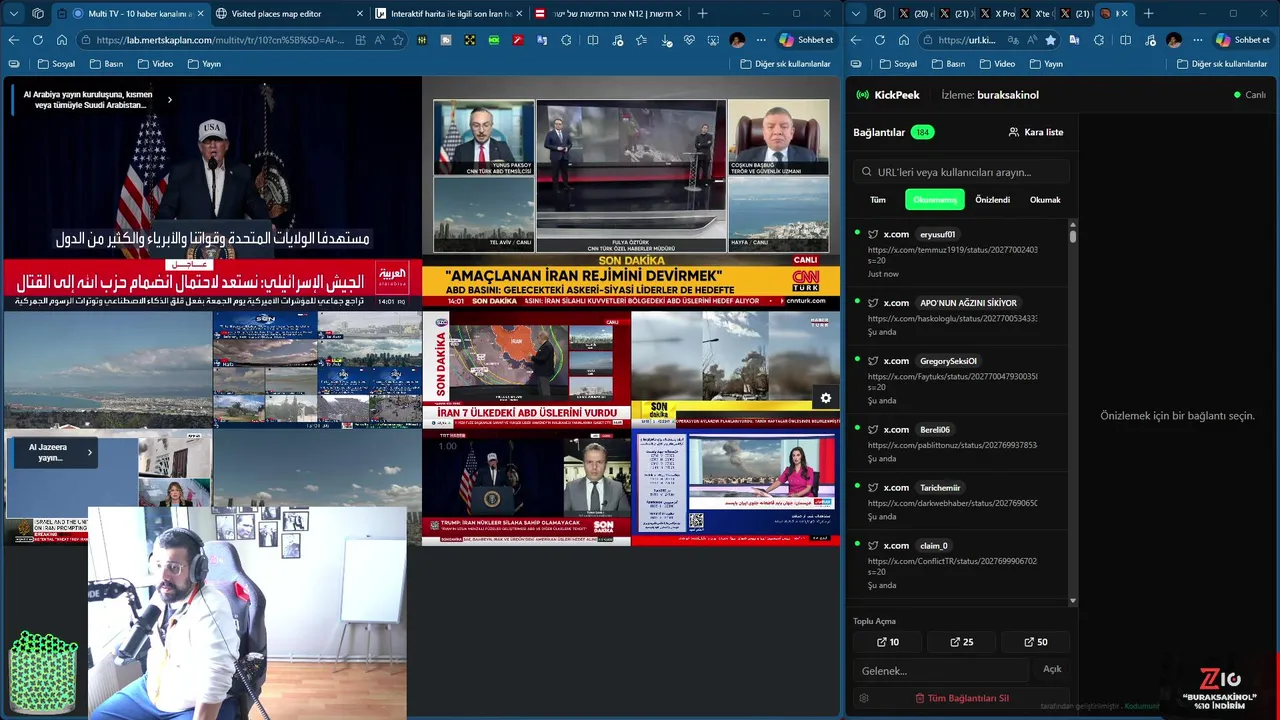The image size is (1280, 720).
Task: Reload the Multi TV page in the left browser
Action: click(38, 40)
